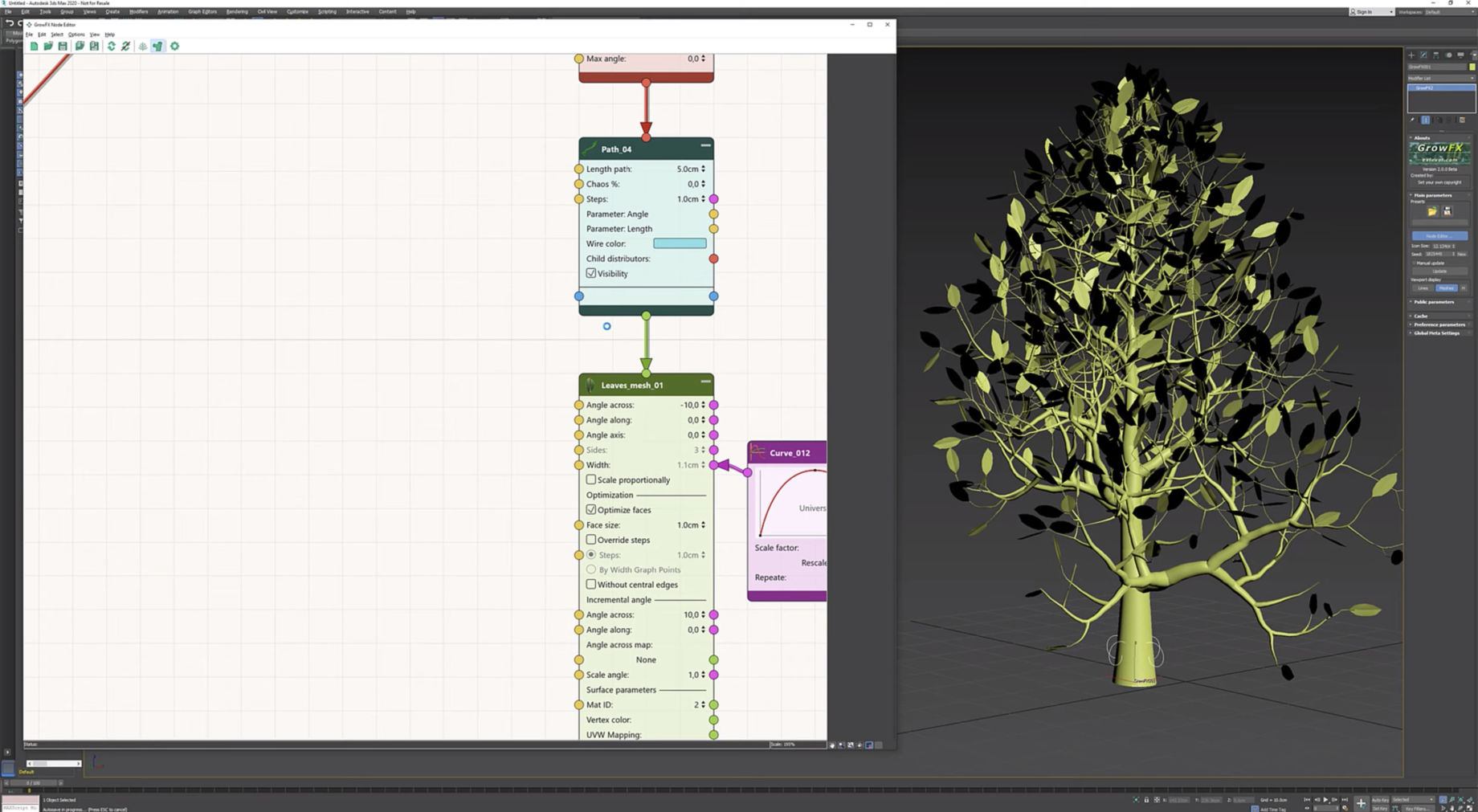Click the Motion tab icon in command panel
Viewport: 1478px width, 812px height.
[1449, 55]
